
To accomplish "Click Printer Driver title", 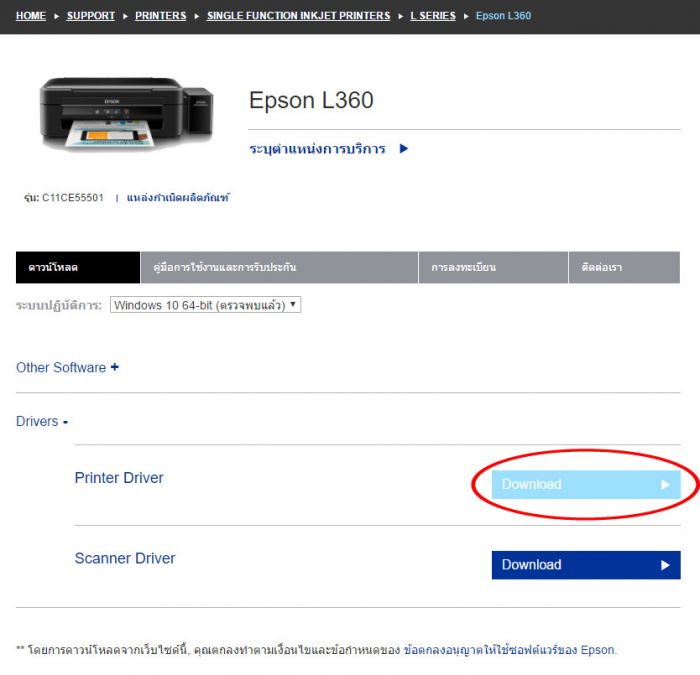I will pos(119,478).
